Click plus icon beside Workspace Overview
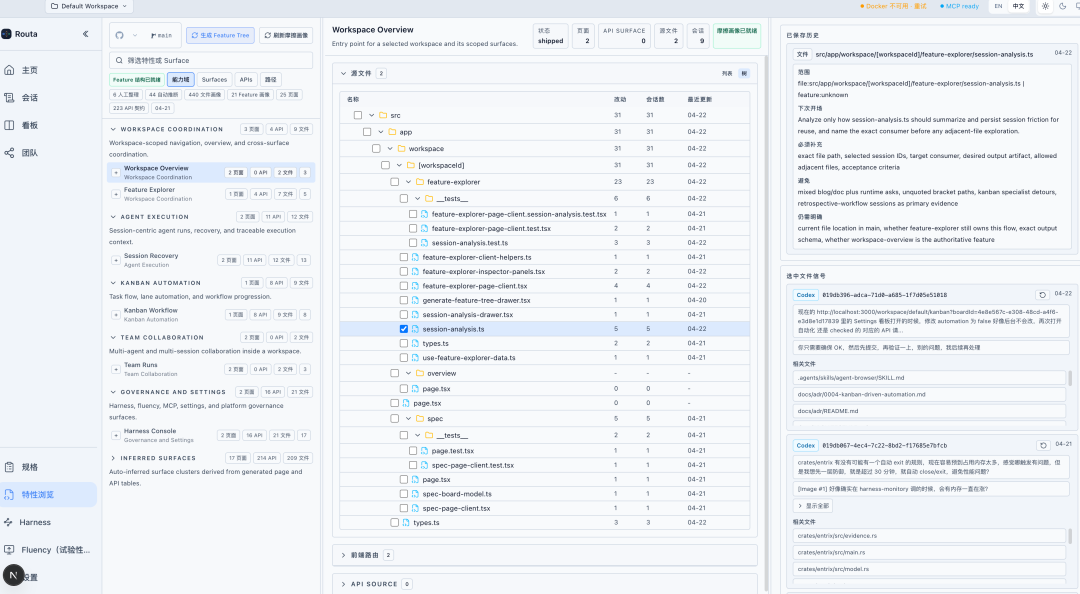1080x594 pixels. point(116,172)
